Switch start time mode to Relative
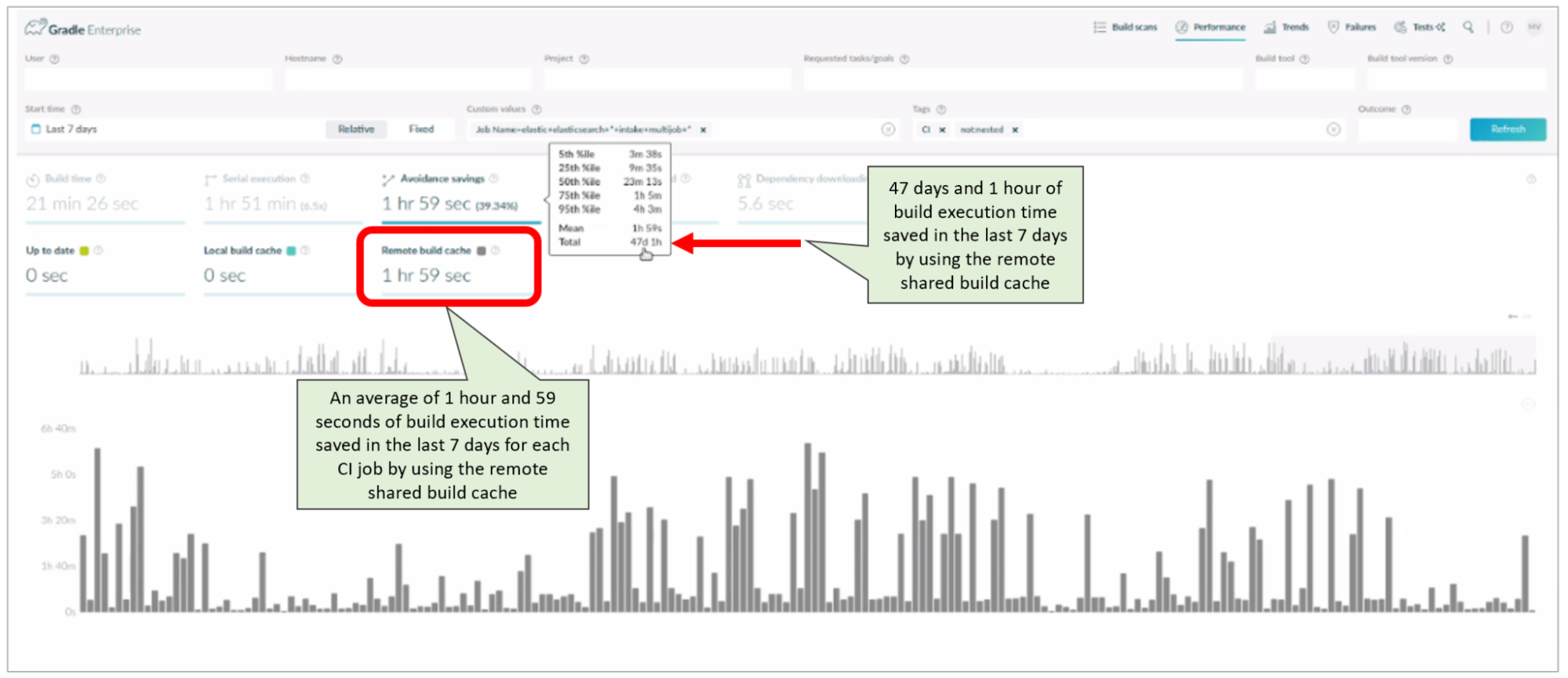Viewport: 1568px width, 678px height. tap(356, 129)
